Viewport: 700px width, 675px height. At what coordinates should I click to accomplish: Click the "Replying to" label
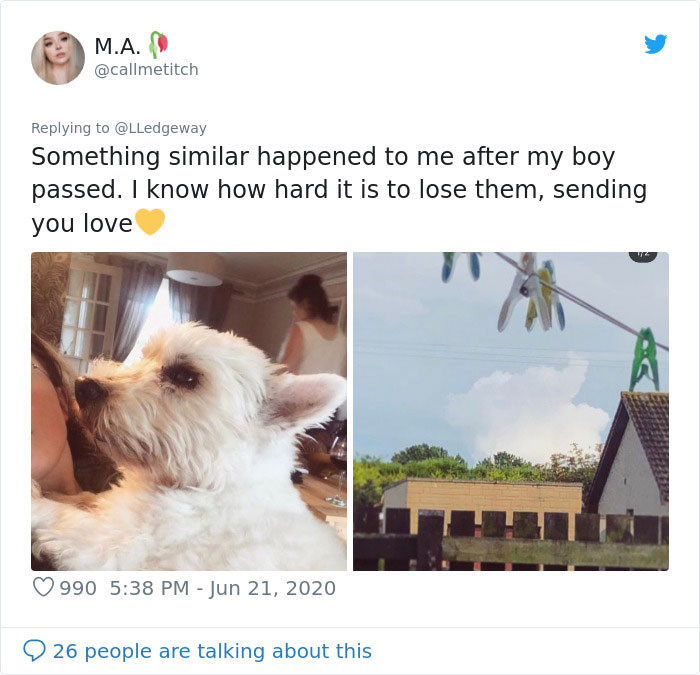pos(71,128)
